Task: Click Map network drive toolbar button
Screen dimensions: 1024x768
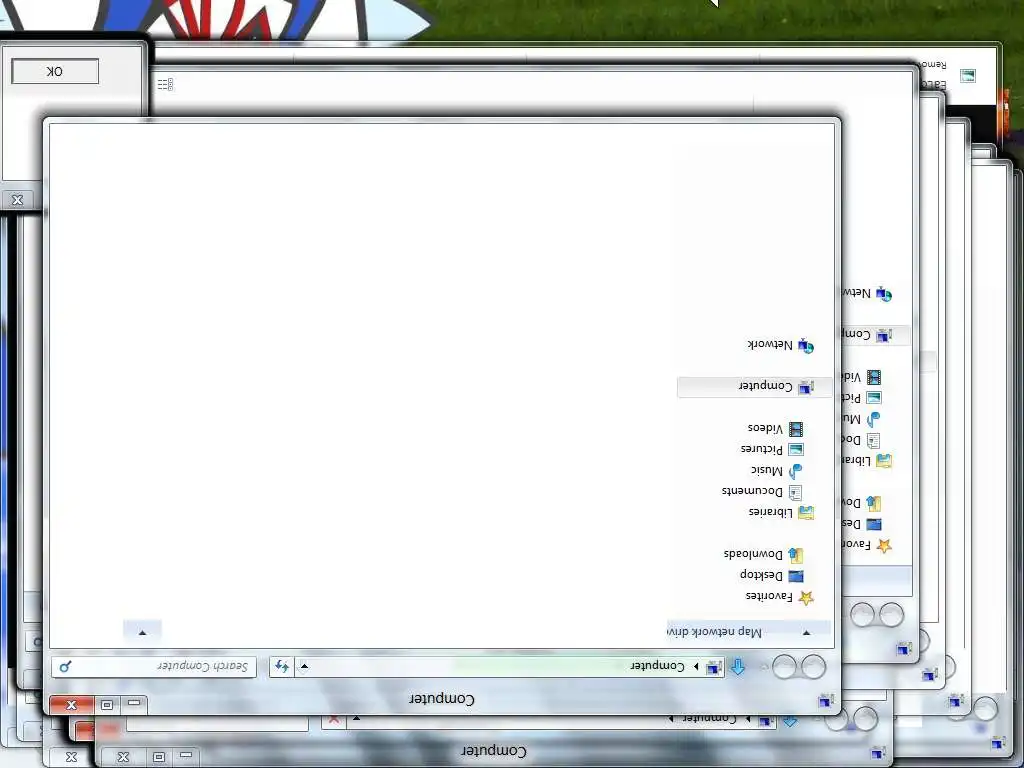Action: click(x=714, y=632)
